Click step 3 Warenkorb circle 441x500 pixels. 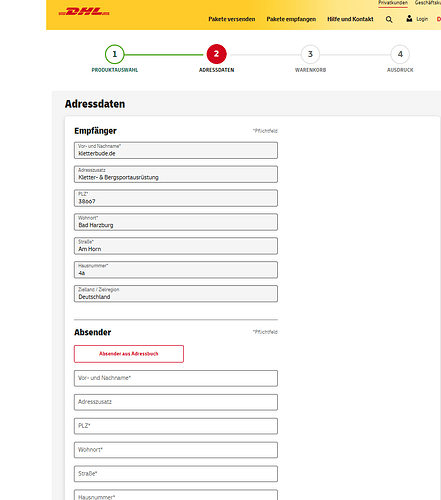tap(310, 54)
